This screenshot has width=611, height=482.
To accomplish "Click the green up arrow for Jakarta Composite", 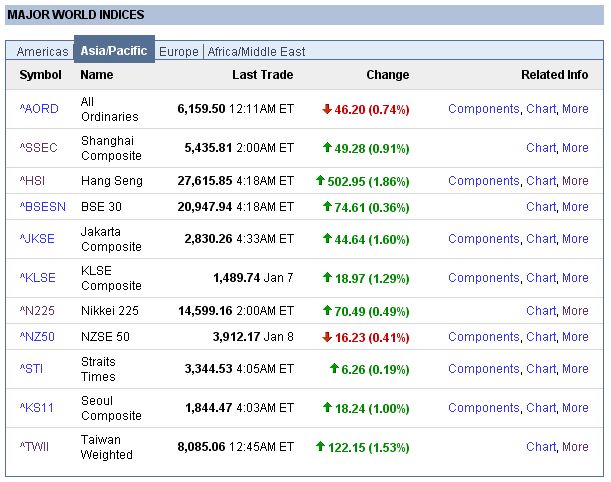I will coord(327,238).
